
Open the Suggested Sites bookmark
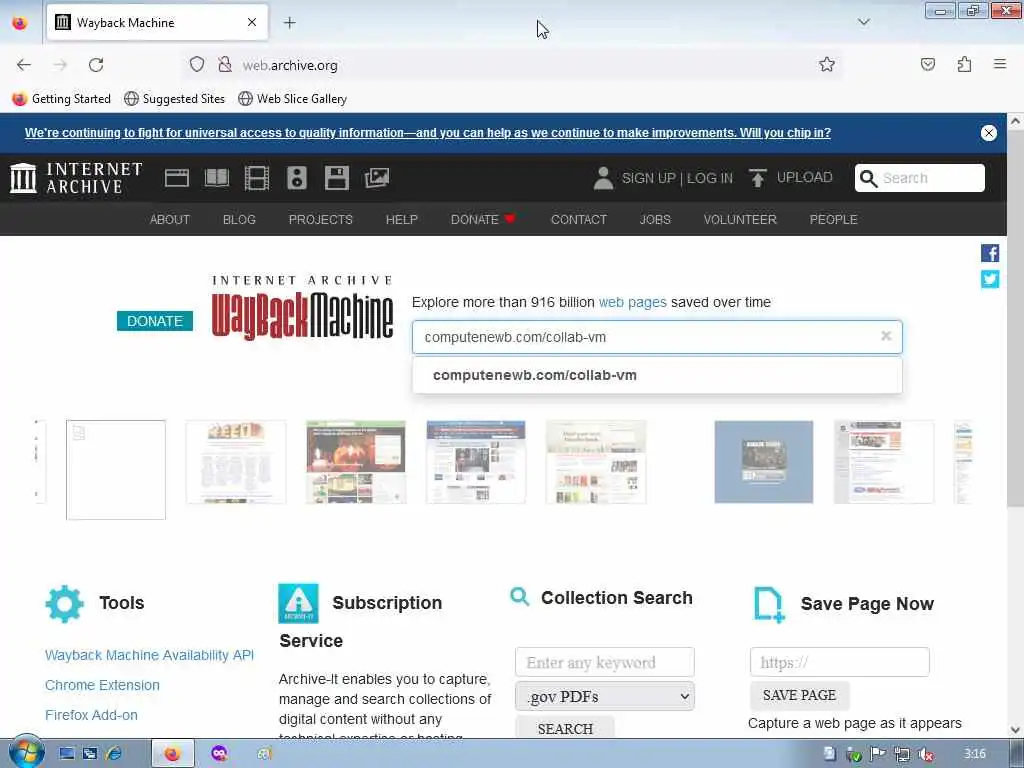pyautogui.click(x=174, y=99)
